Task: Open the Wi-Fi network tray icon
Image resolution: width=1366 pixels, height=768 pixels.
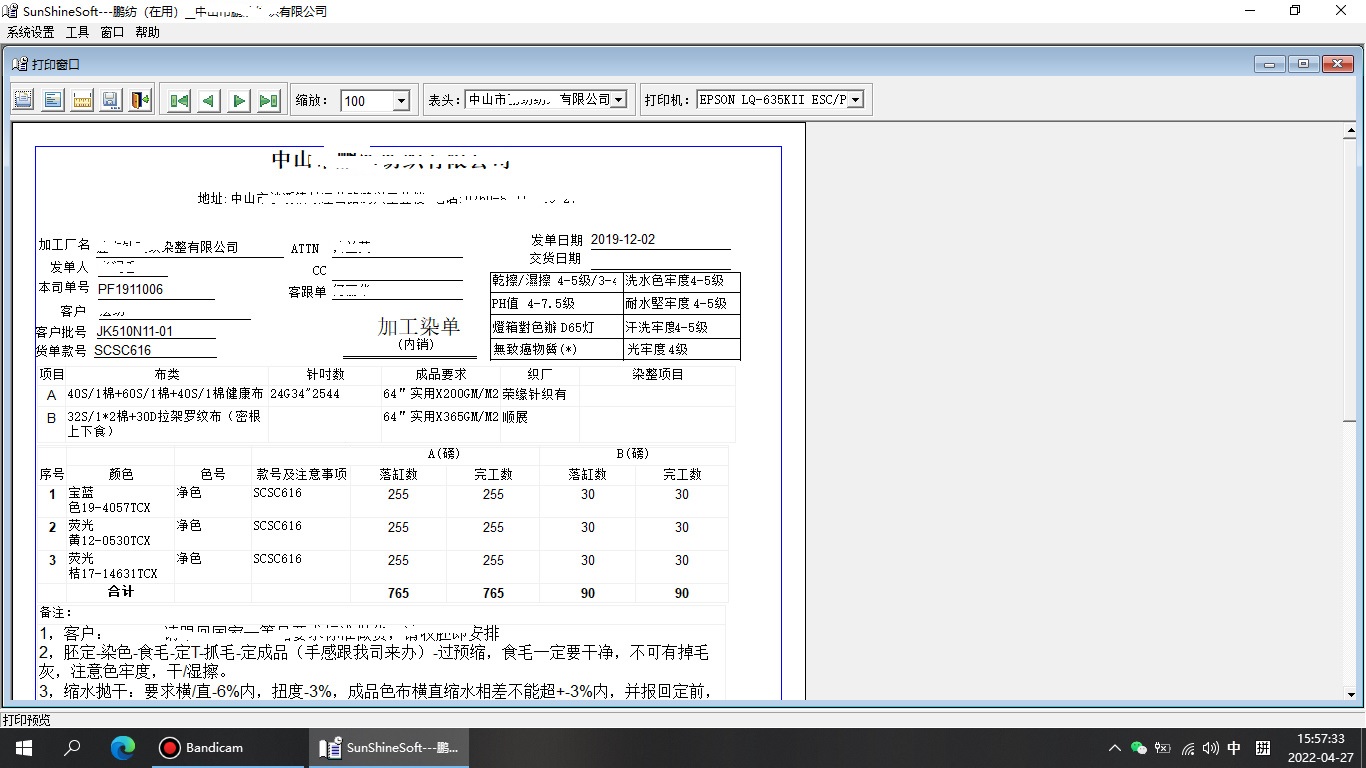Action: tap(1187, 748)
